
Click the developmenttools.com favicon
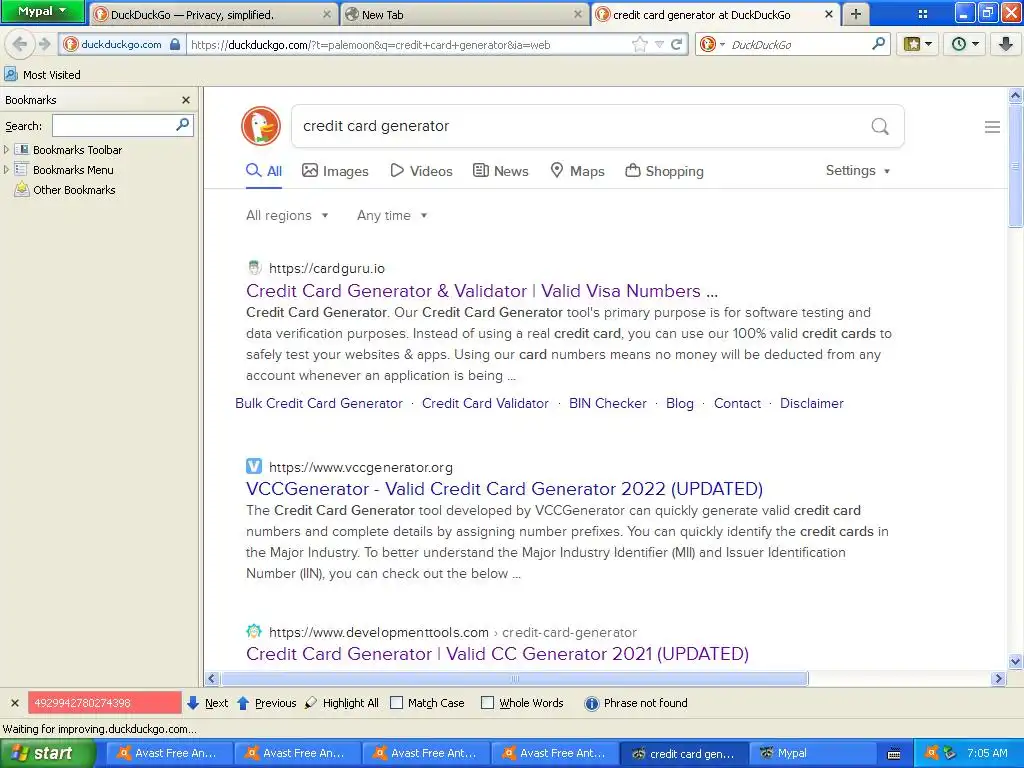click(254, 632)
